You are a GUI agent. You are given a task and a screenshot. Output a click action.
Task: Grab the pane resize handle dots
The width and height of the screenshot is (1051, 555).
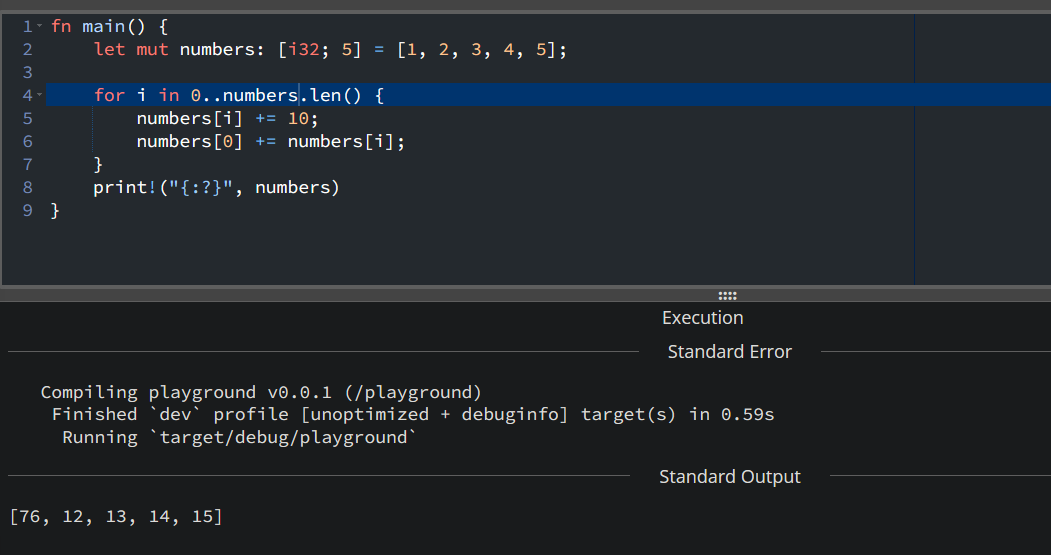(x=727, y=296)
